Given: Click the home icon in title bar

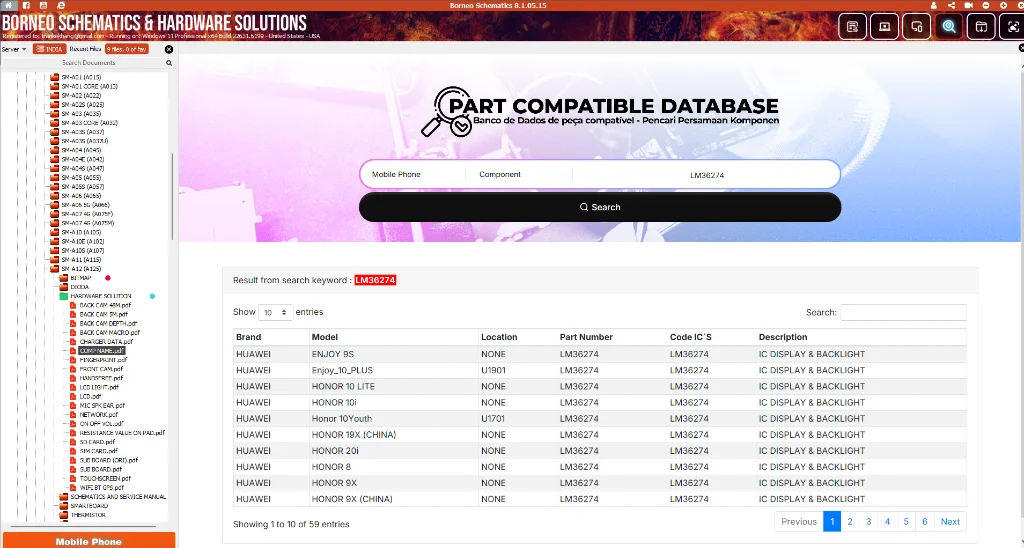Looking at the screenshot, I should (9, 5).
